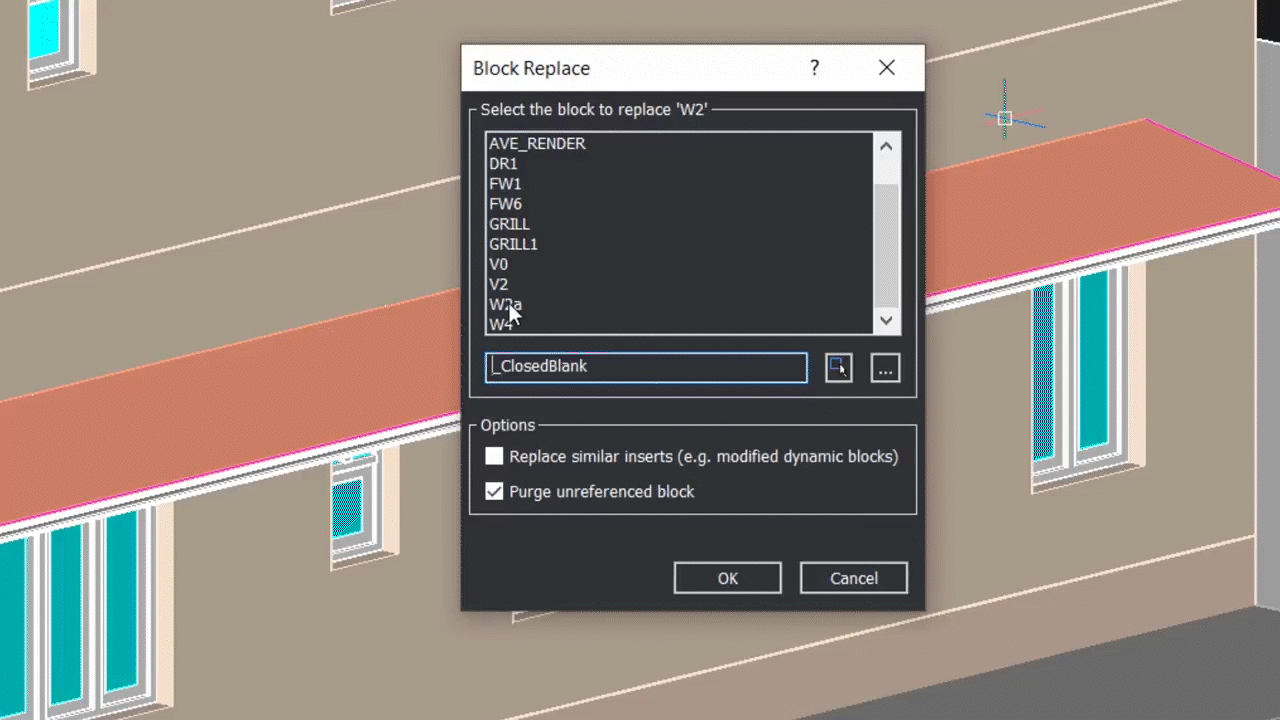Select AVE_RENDER in the block list
The height and width of the screenshot is (720, 1280).
point(537,143)
